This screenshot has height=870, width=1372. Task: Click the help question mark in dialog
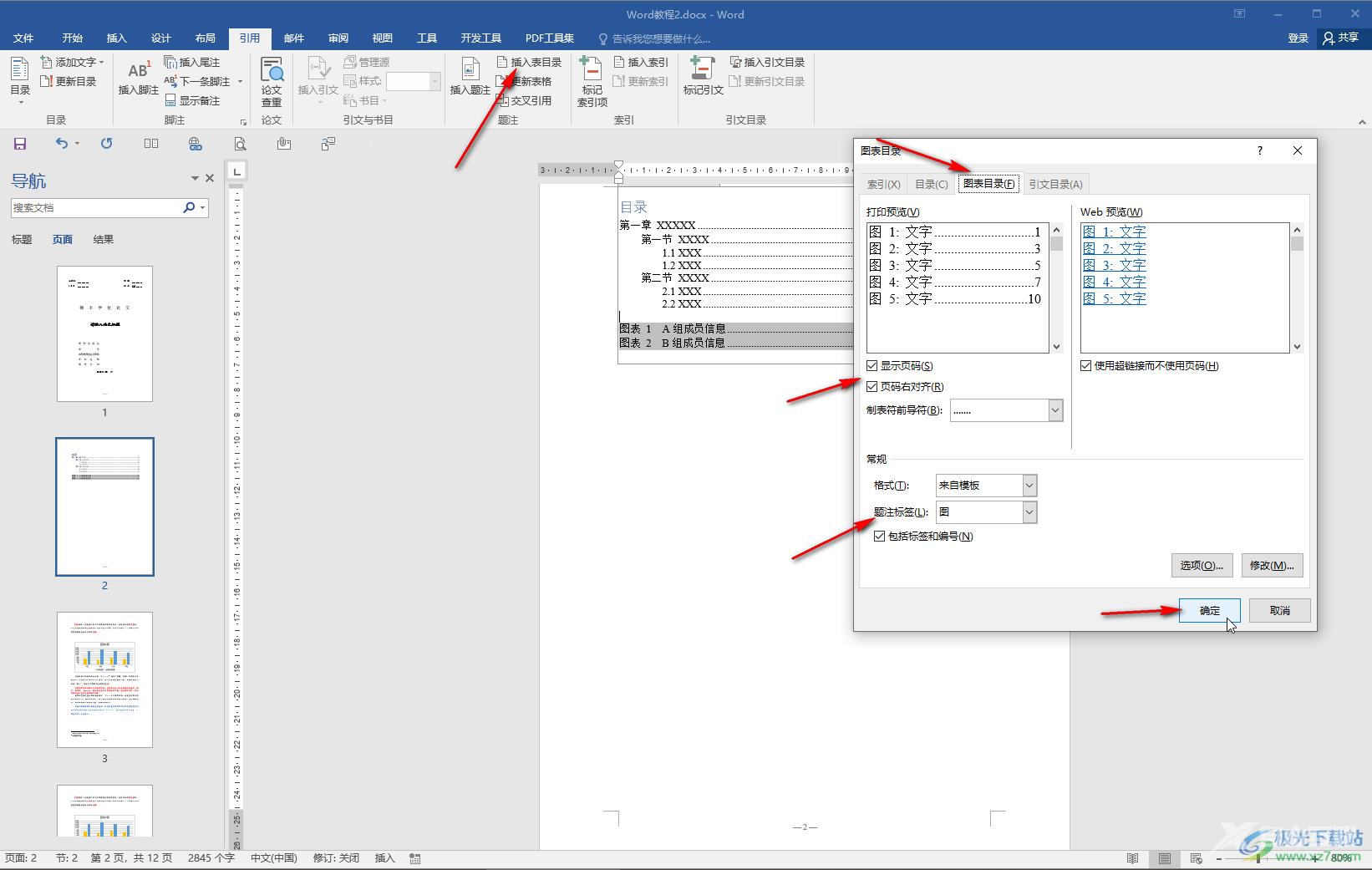(1260, 150)
